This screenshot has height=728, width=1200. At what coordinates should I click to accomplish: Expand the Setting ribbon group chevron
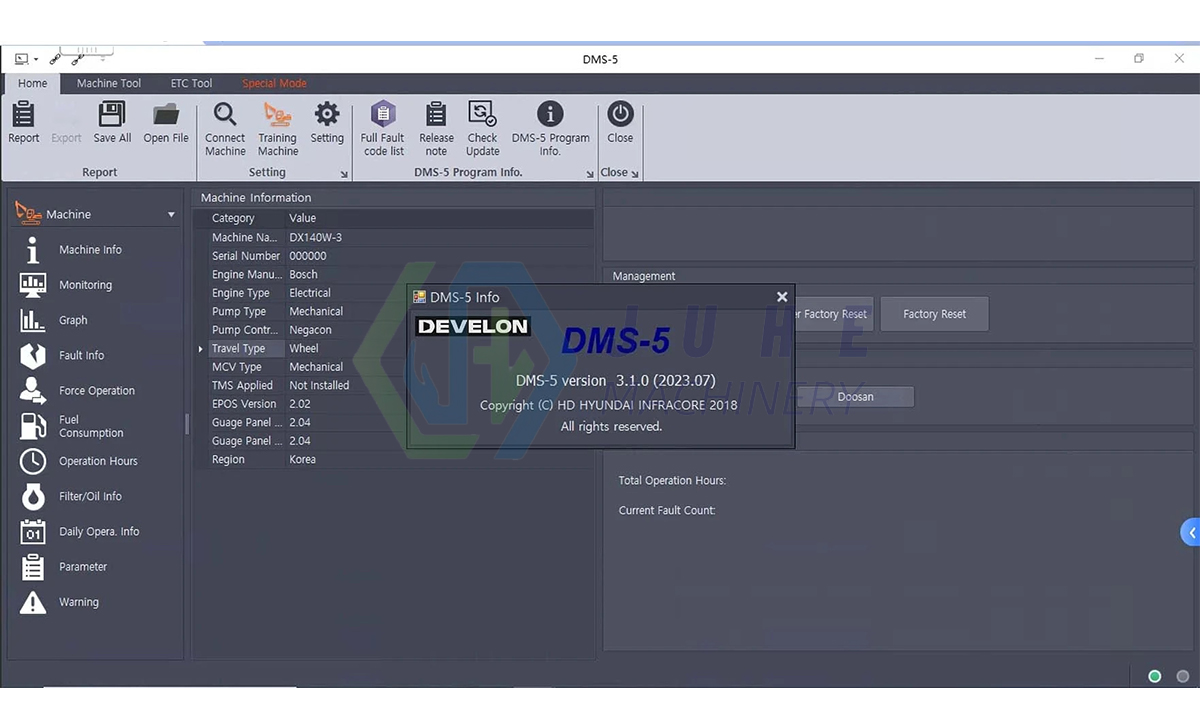coord(344,172)
